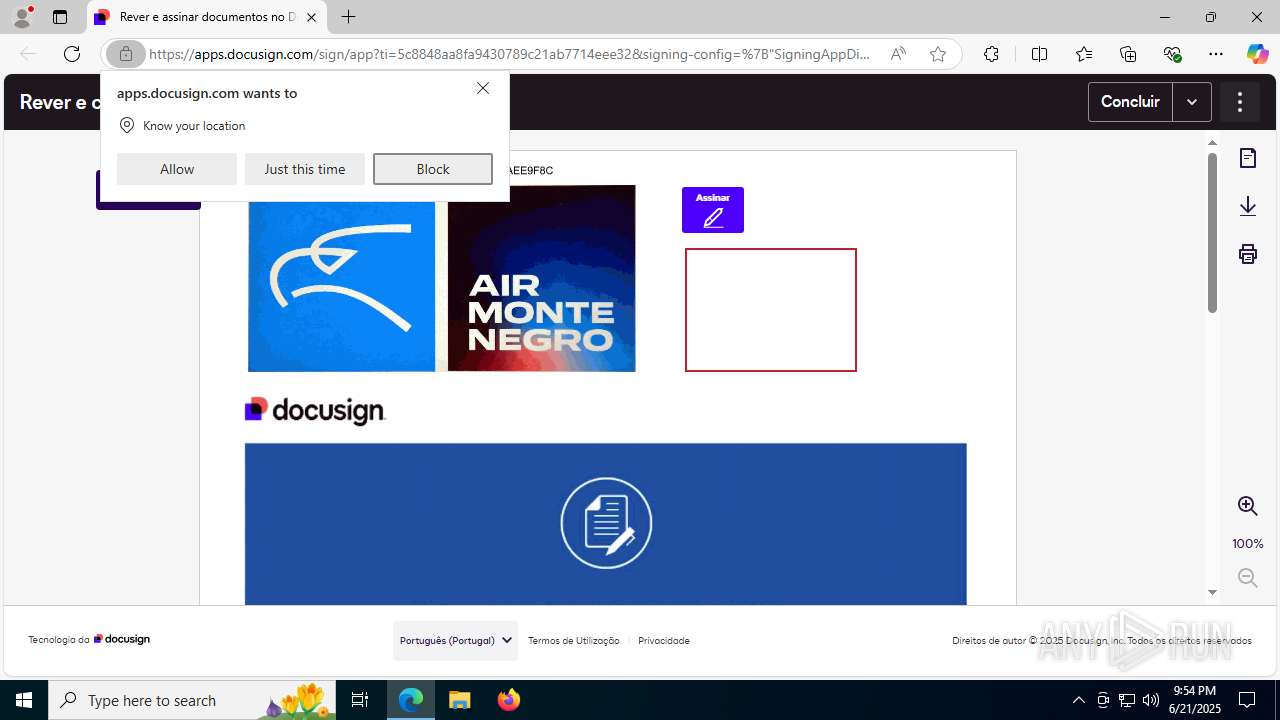Open the Favorites list
This screenshot has width=1280, height=720.
pyautogui.click(x=1084, y=54)
